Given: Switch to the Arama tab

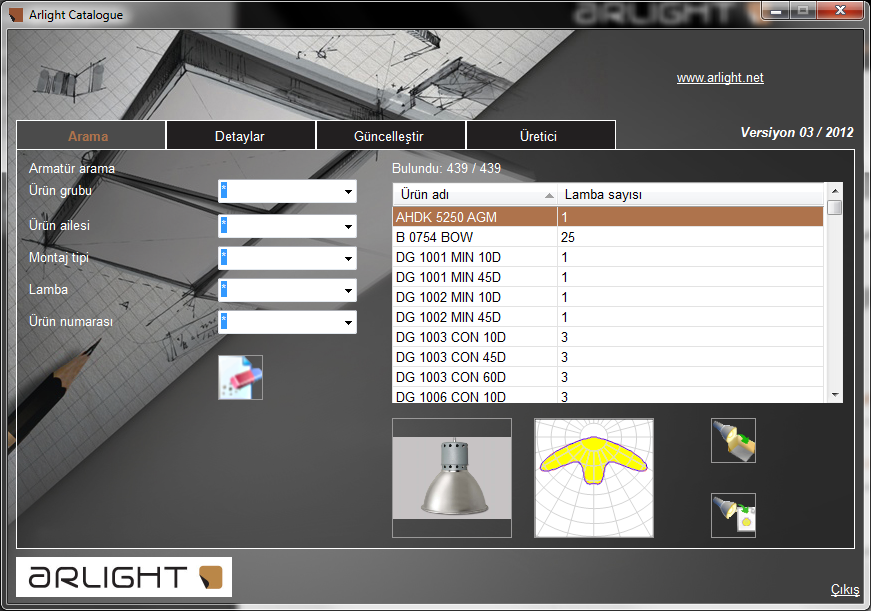Looking at the screenshot, I should (x=91, y=136).
